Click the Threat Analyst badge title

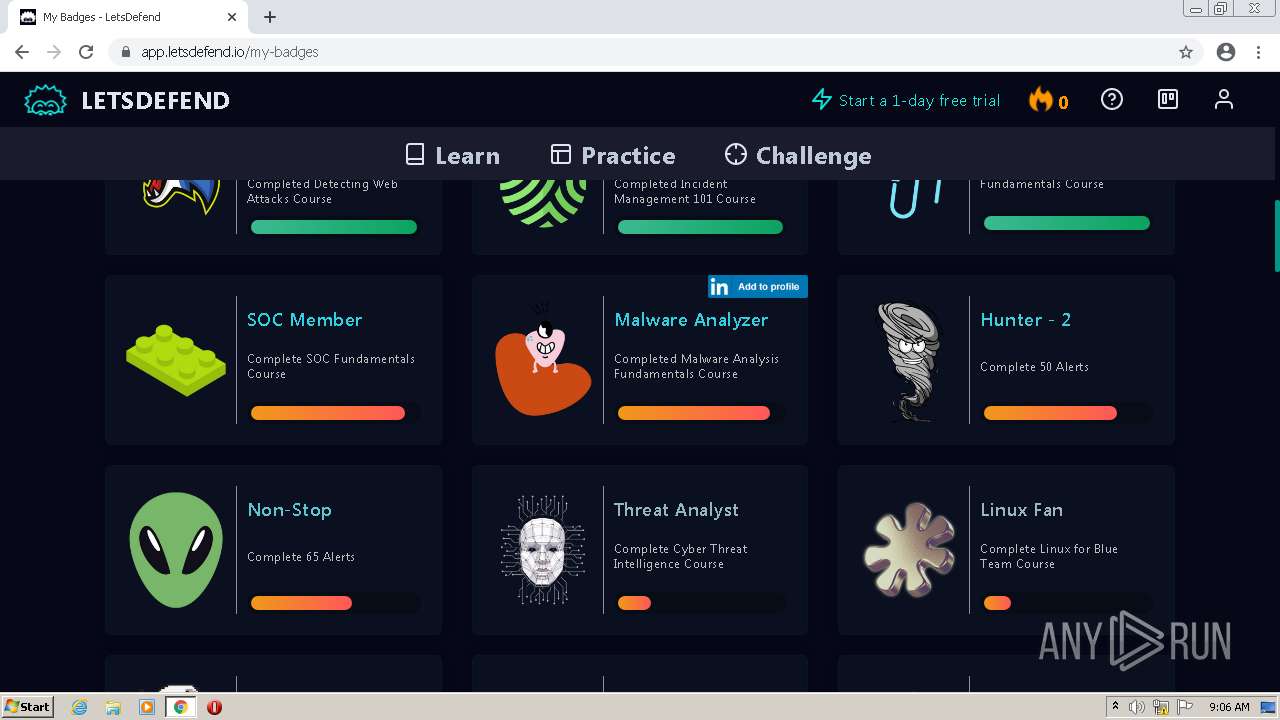pos(676,510)
